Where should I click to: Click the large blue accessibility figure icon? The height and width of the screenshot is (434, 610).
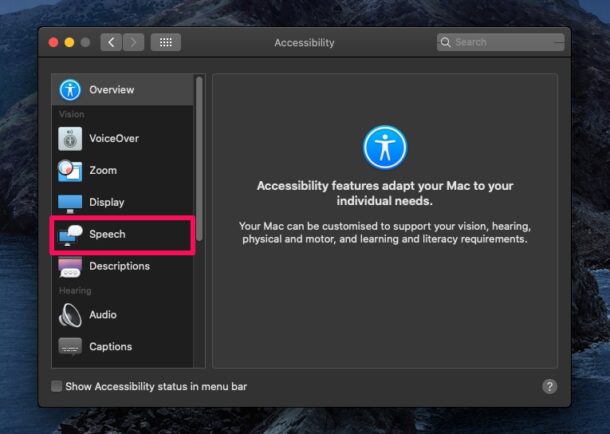pyautogui.click(x=385, y=148)
